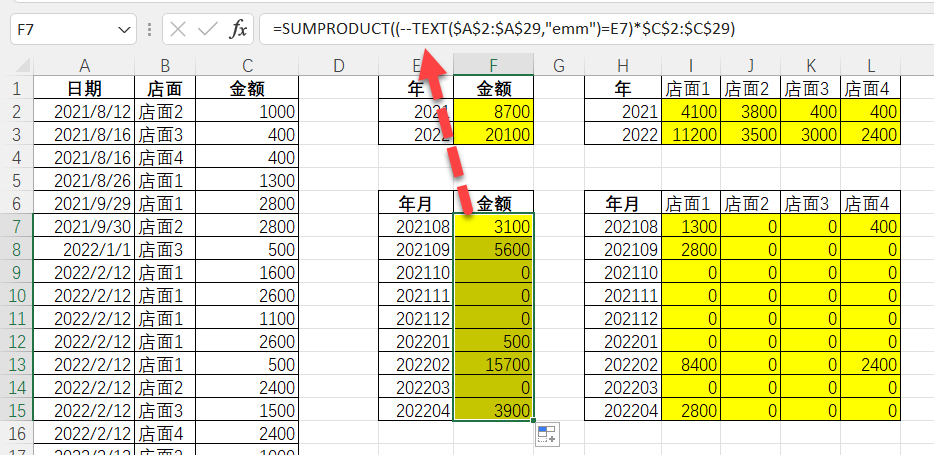Click the 日期 header cell
The width and height of the screenshot is (934, 455).
84,88
